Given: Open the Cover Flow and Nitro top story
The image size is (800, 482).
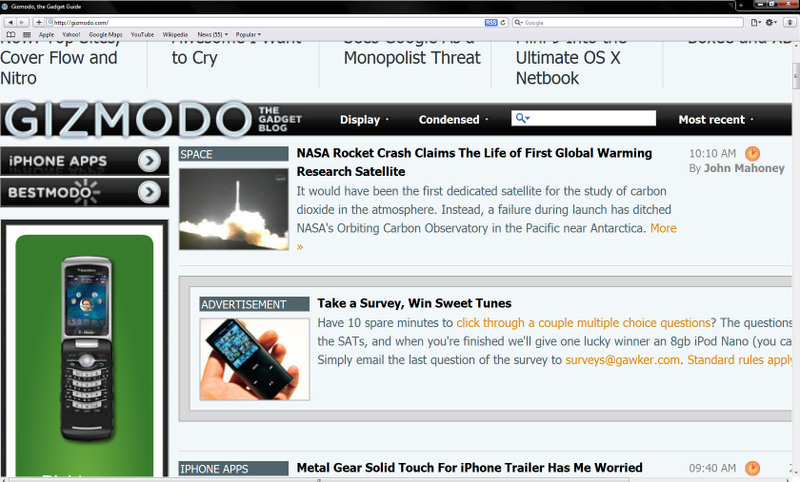Looking at the screenshot, I should click(59, 67).
